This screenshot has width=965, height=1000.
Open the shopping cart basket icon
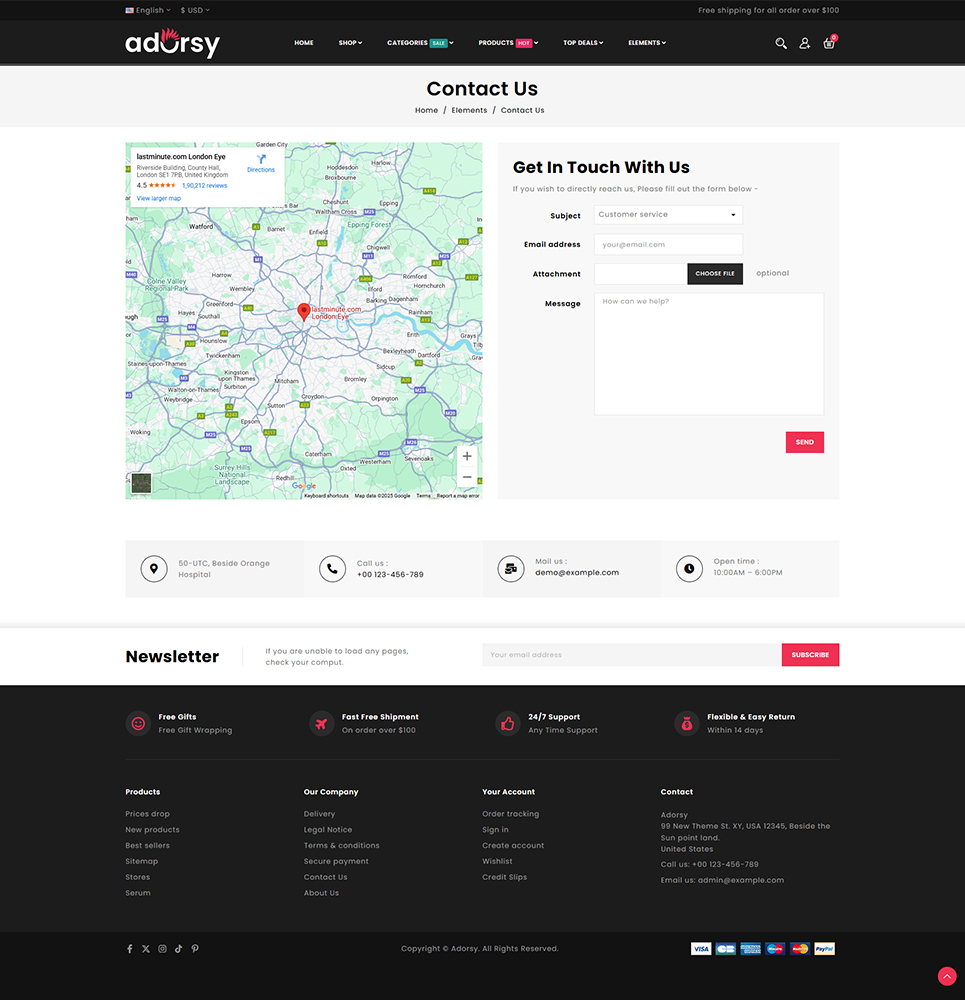(x=829, y=43)
